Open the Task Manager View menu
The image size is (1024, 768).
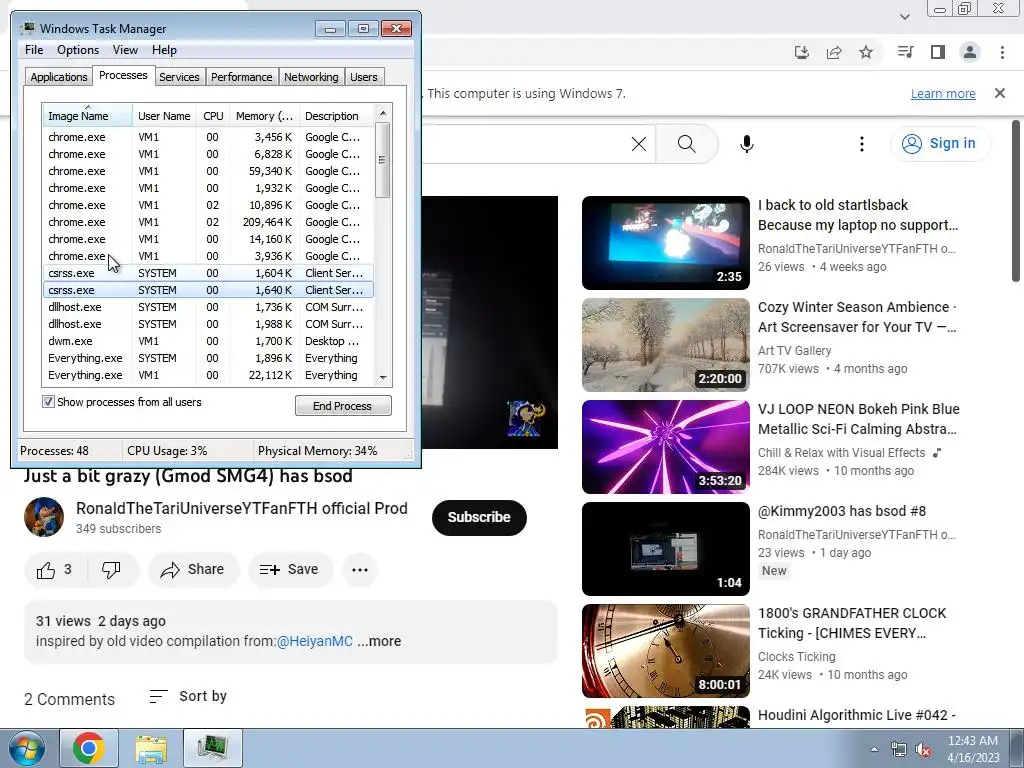point(125,50)
